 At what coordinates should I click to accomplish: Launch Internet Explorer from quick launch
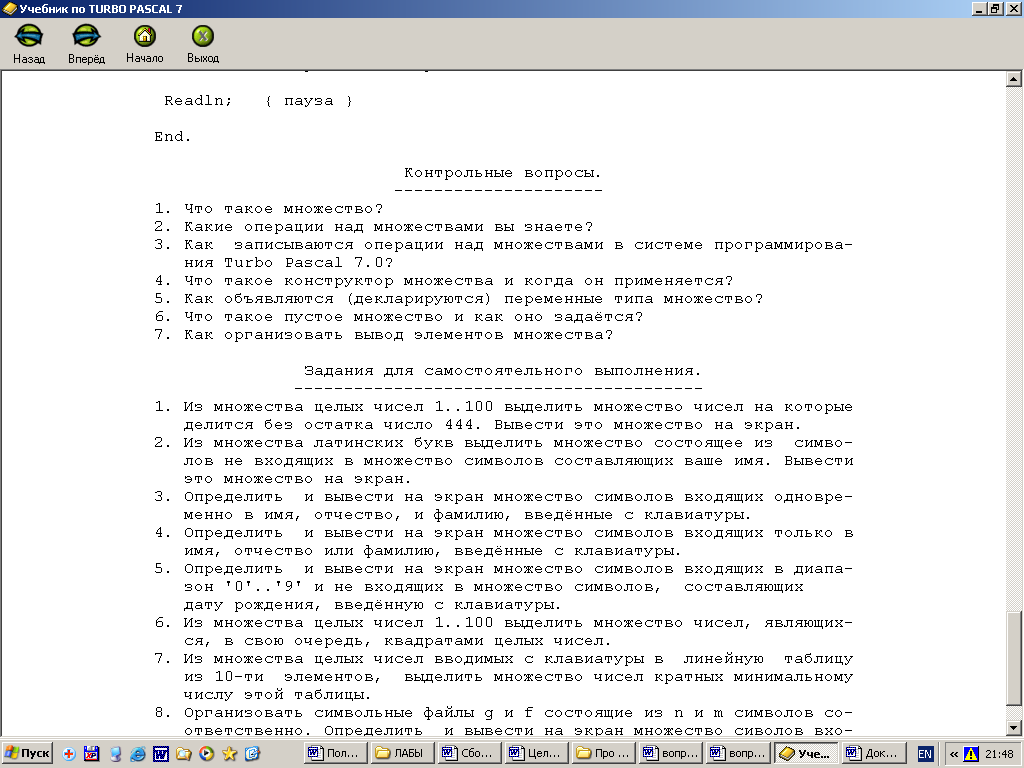click(138, 754)
